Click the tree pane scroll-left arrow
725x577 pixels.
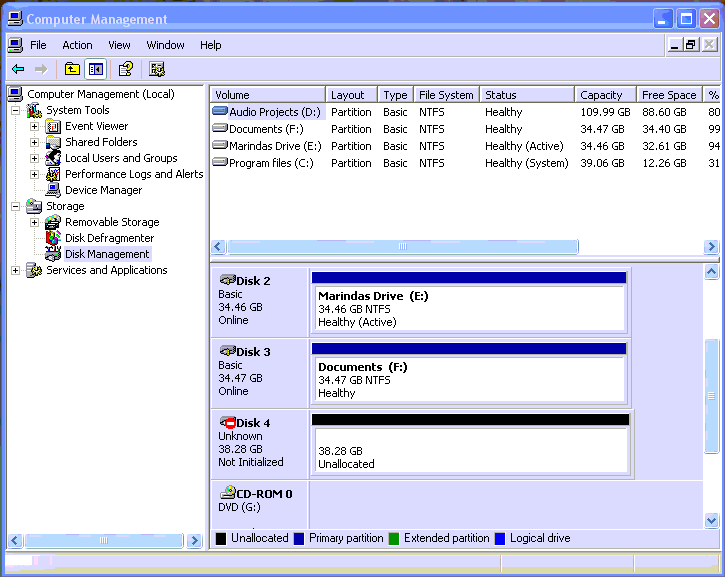click(15, 540)
